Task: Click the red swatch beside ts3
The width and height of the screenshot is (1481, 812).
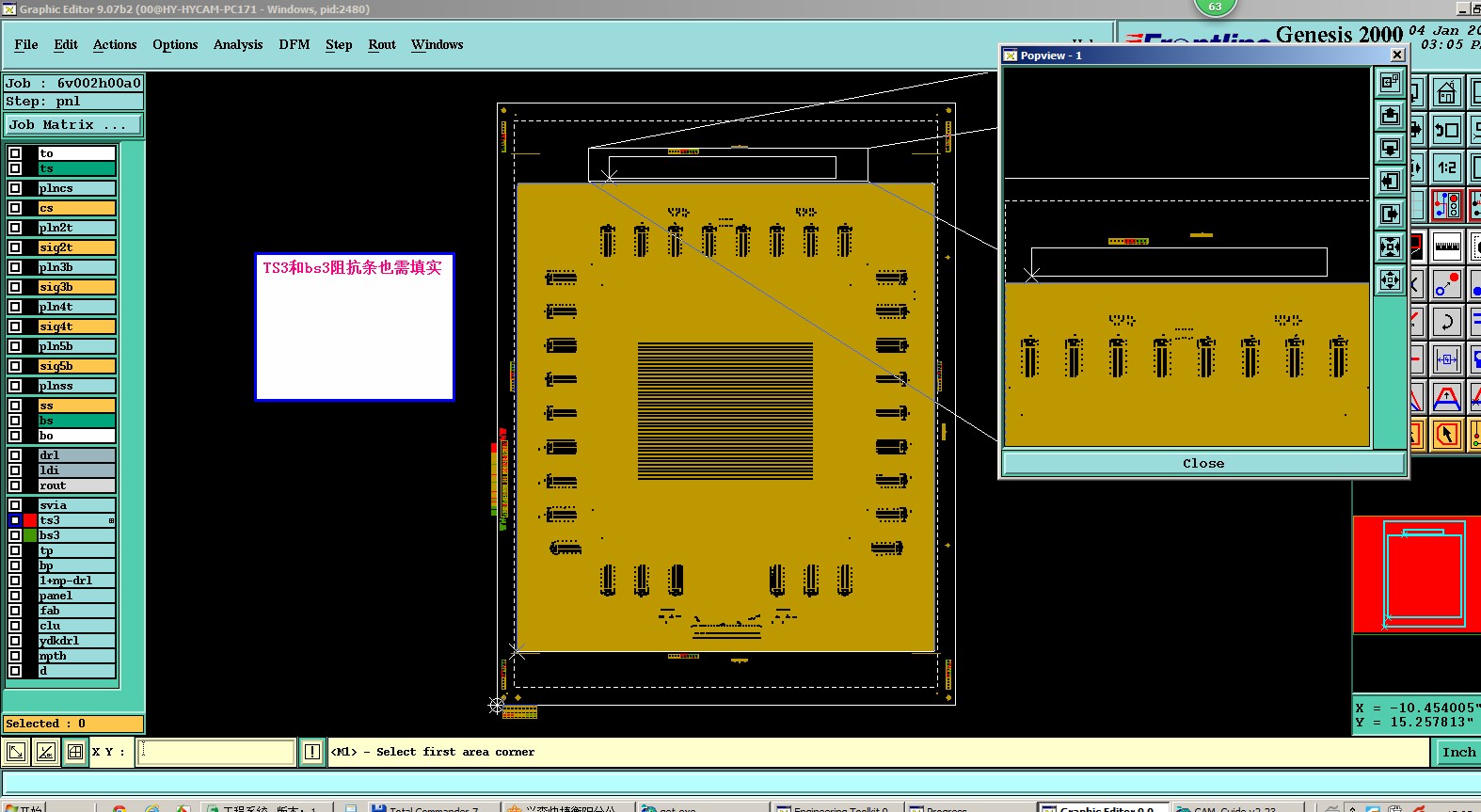Action: tap(30, 520)
